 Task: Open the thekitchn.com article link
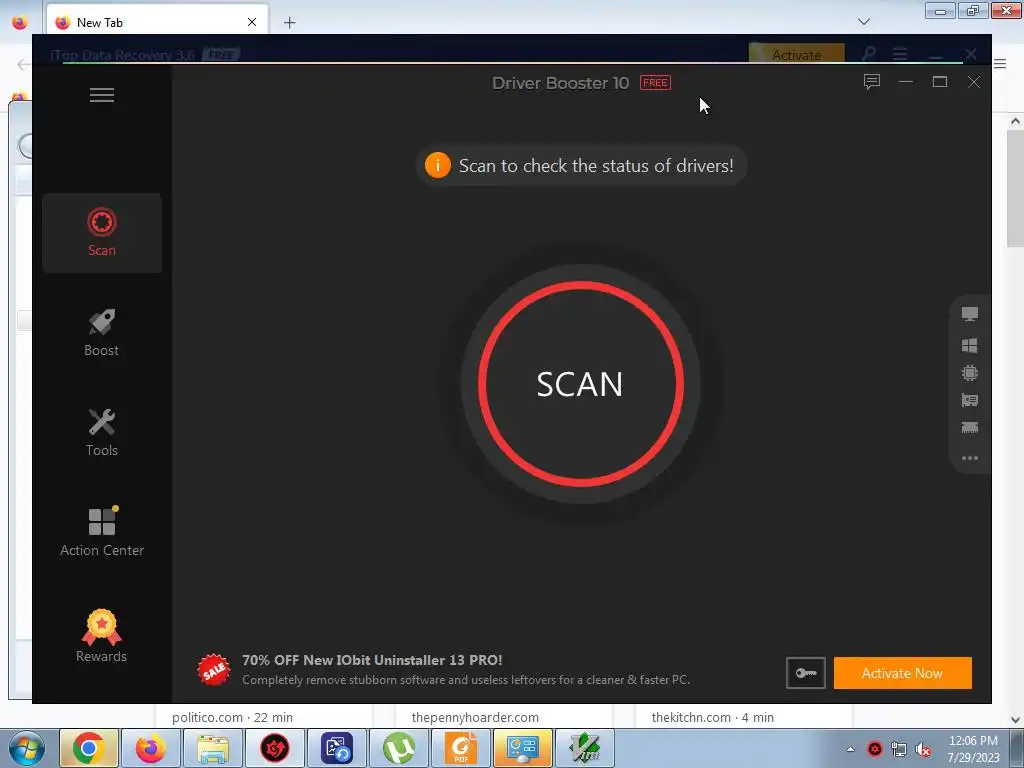click(712, 717)
